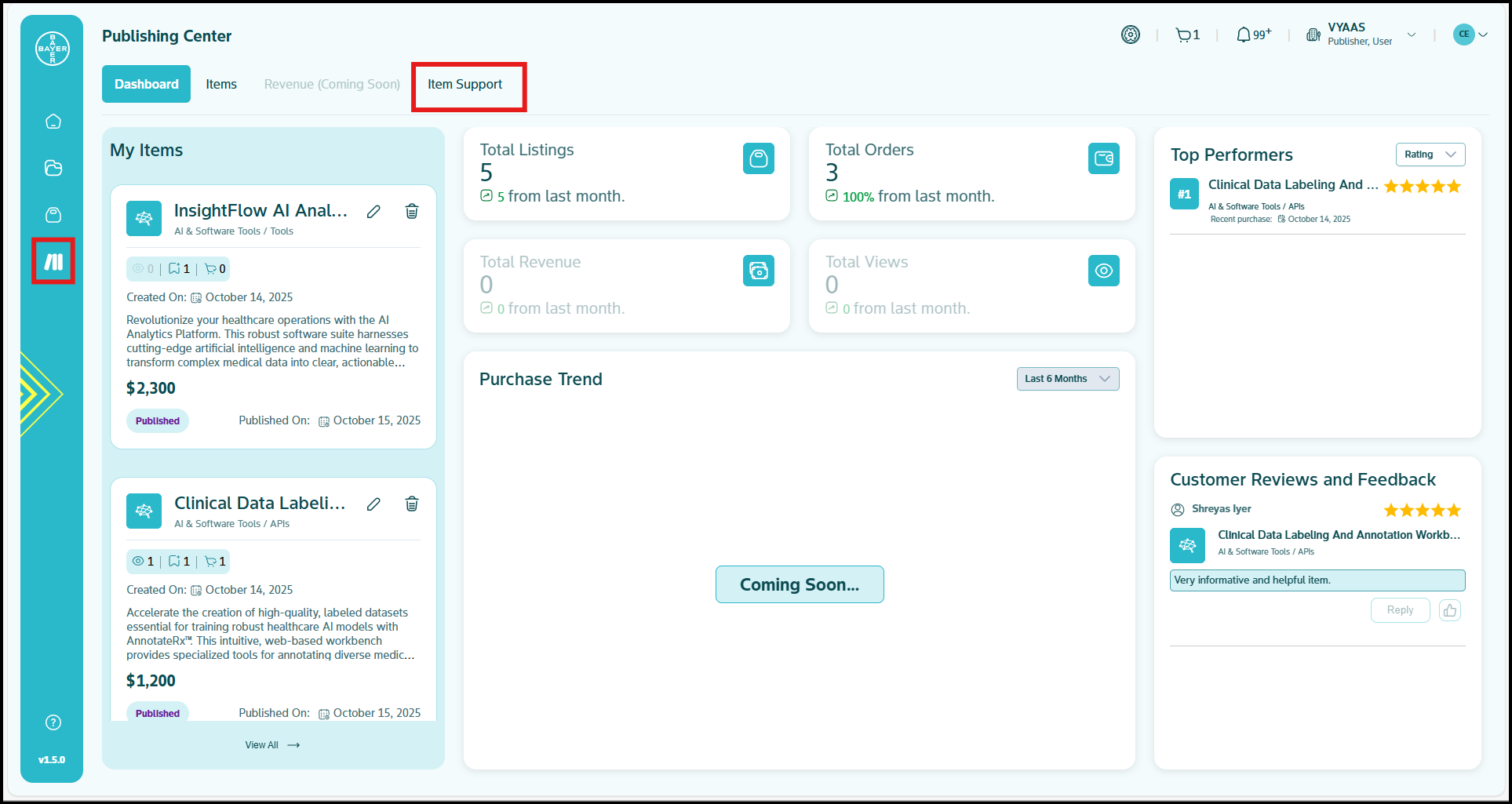Open top performer Clinical Data Labeling entry
The width and height of the screenshot is (1512, 804).
click(1292, 185)
